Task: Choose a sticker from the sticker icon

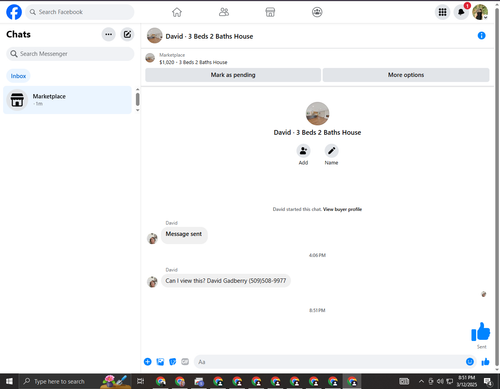Action: (173, 362)
